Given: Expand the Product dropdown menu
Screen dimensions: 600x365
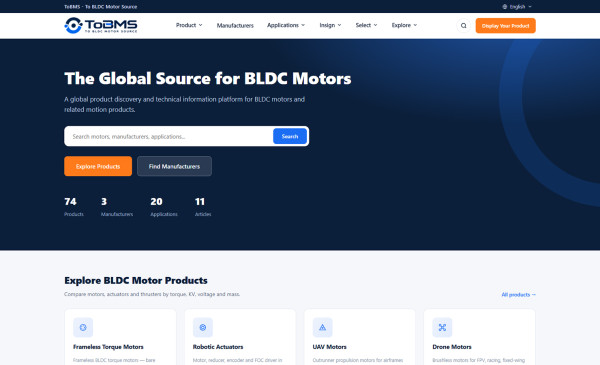Looking at the screenshot, I should pos(189,25).
